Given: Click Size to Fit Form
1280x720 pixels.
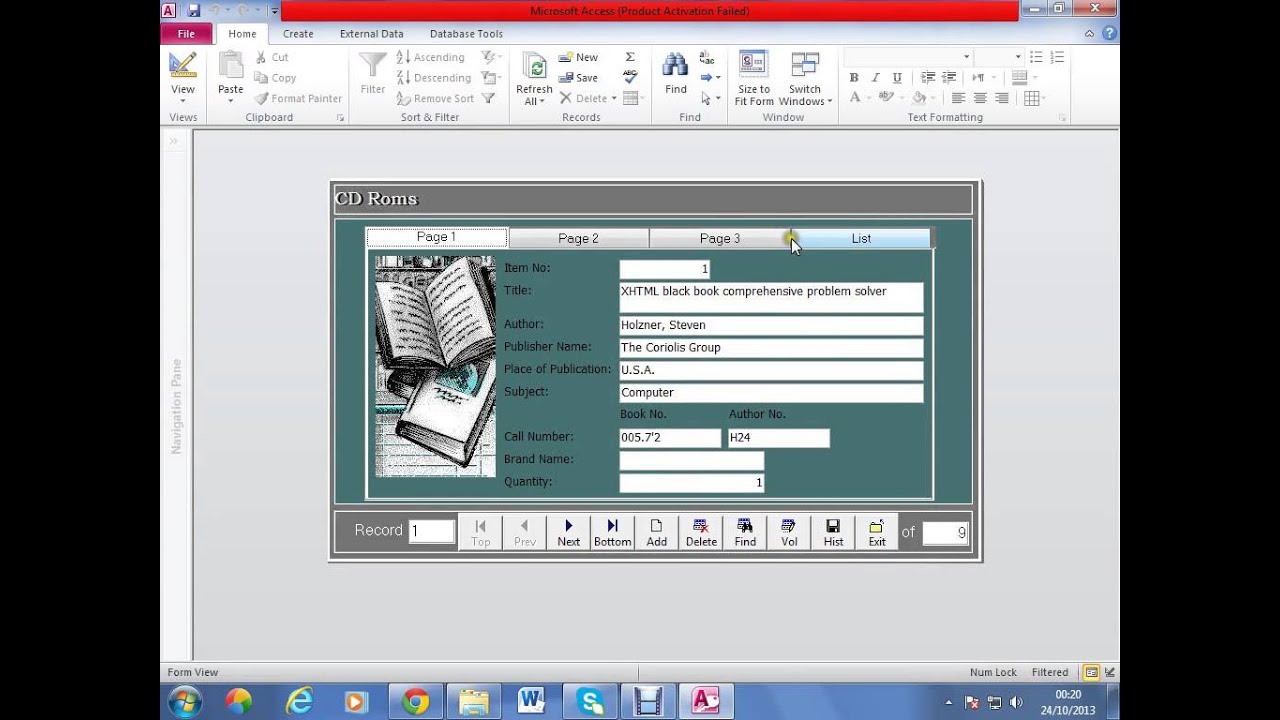Looking at the screenshot, I should click(x=754, y=78).
